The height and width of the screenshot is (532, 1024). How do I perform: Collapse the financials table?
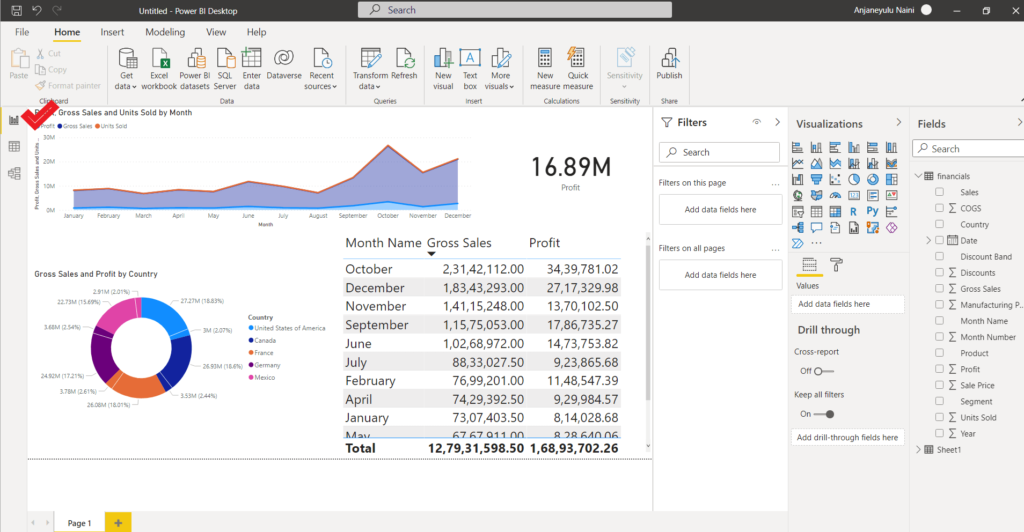(x=918, y=176)
